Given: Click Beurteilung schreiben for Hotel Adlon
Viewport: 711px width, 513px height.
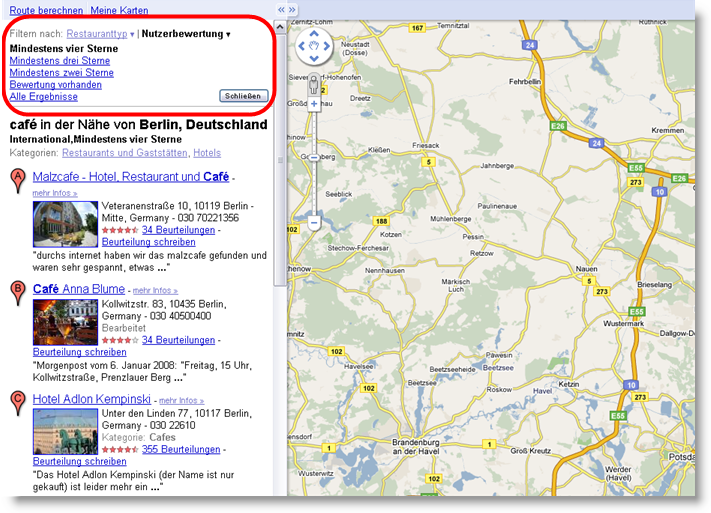Looking at the screenshot, I should pyautogui.click(x=80, y=461).
